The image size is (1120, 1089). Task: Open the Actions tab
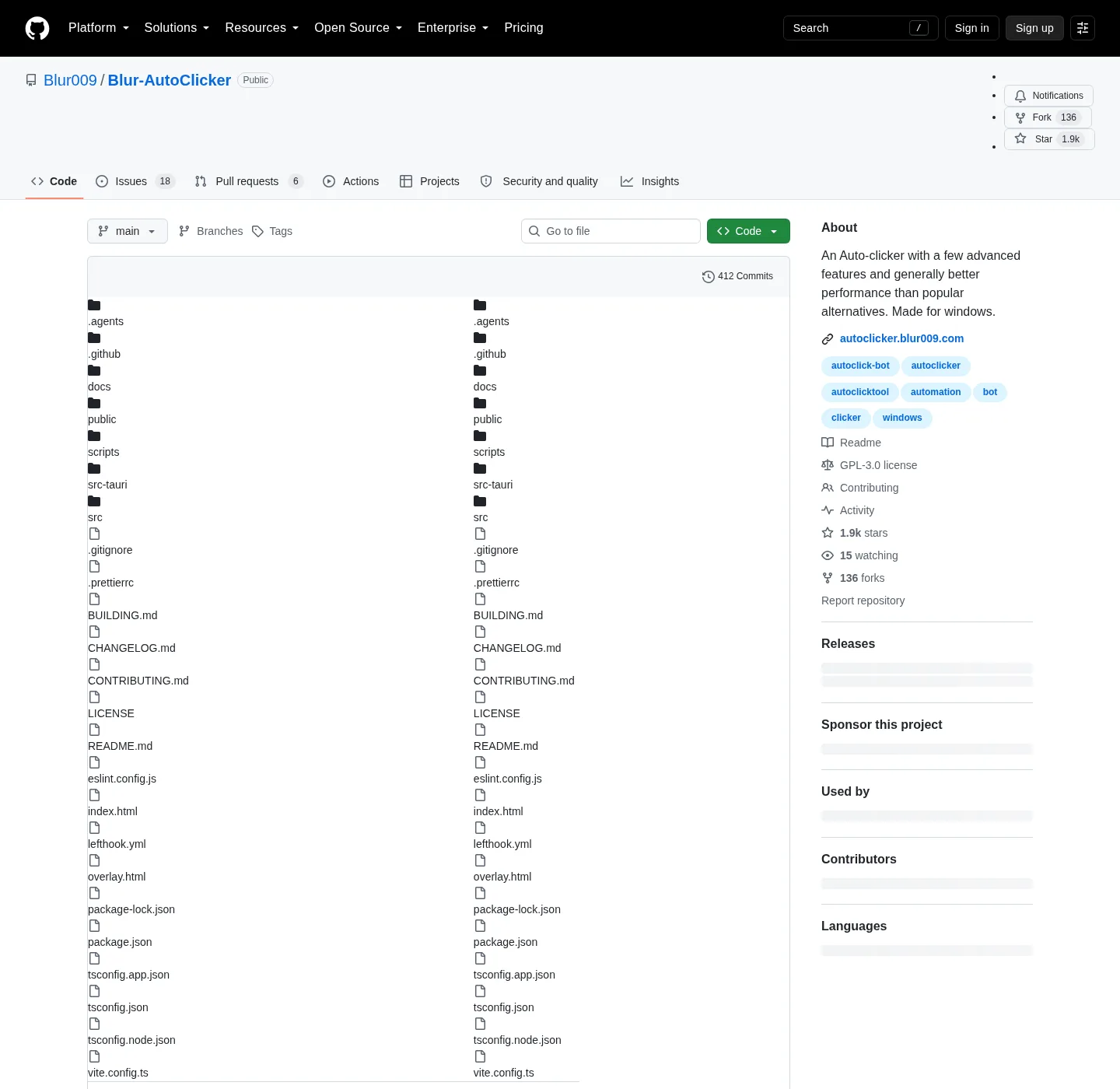click(351, 181)
